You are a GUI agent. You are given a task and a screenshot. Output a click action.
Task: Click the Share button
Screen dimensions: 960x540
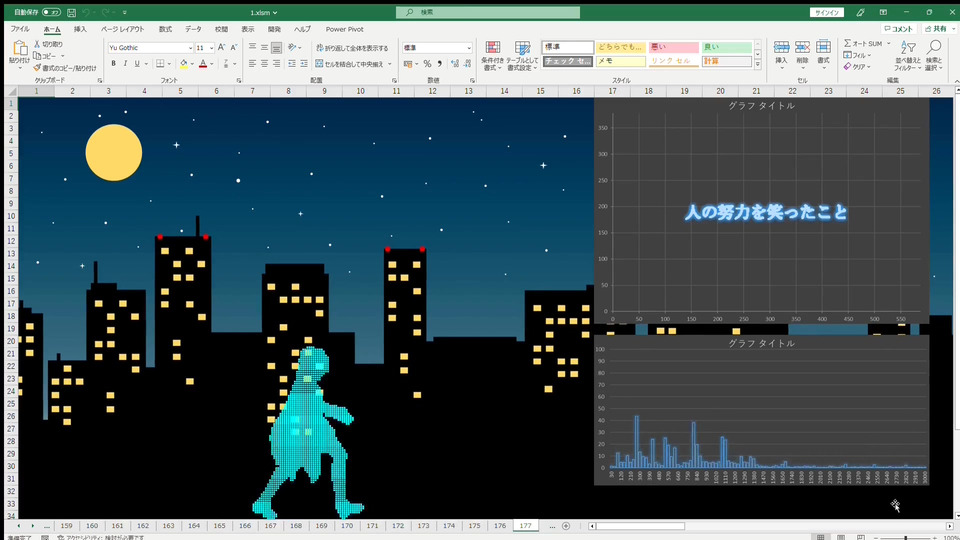935,29
